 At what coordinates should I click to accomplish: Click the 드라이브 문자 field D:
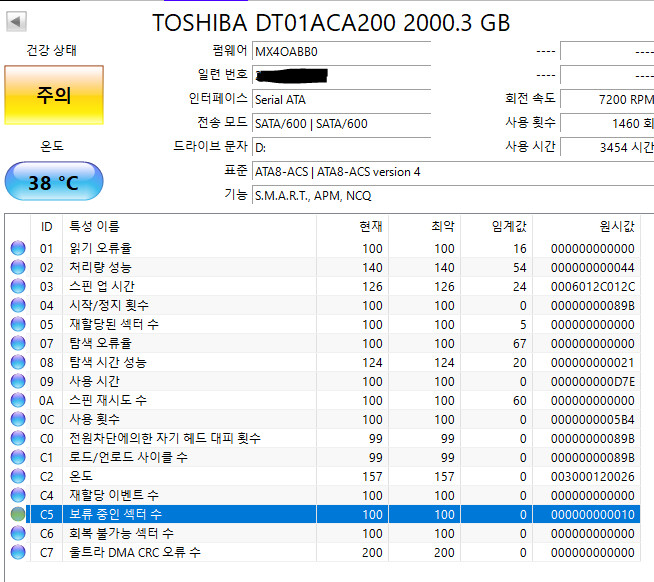point(341,147)
